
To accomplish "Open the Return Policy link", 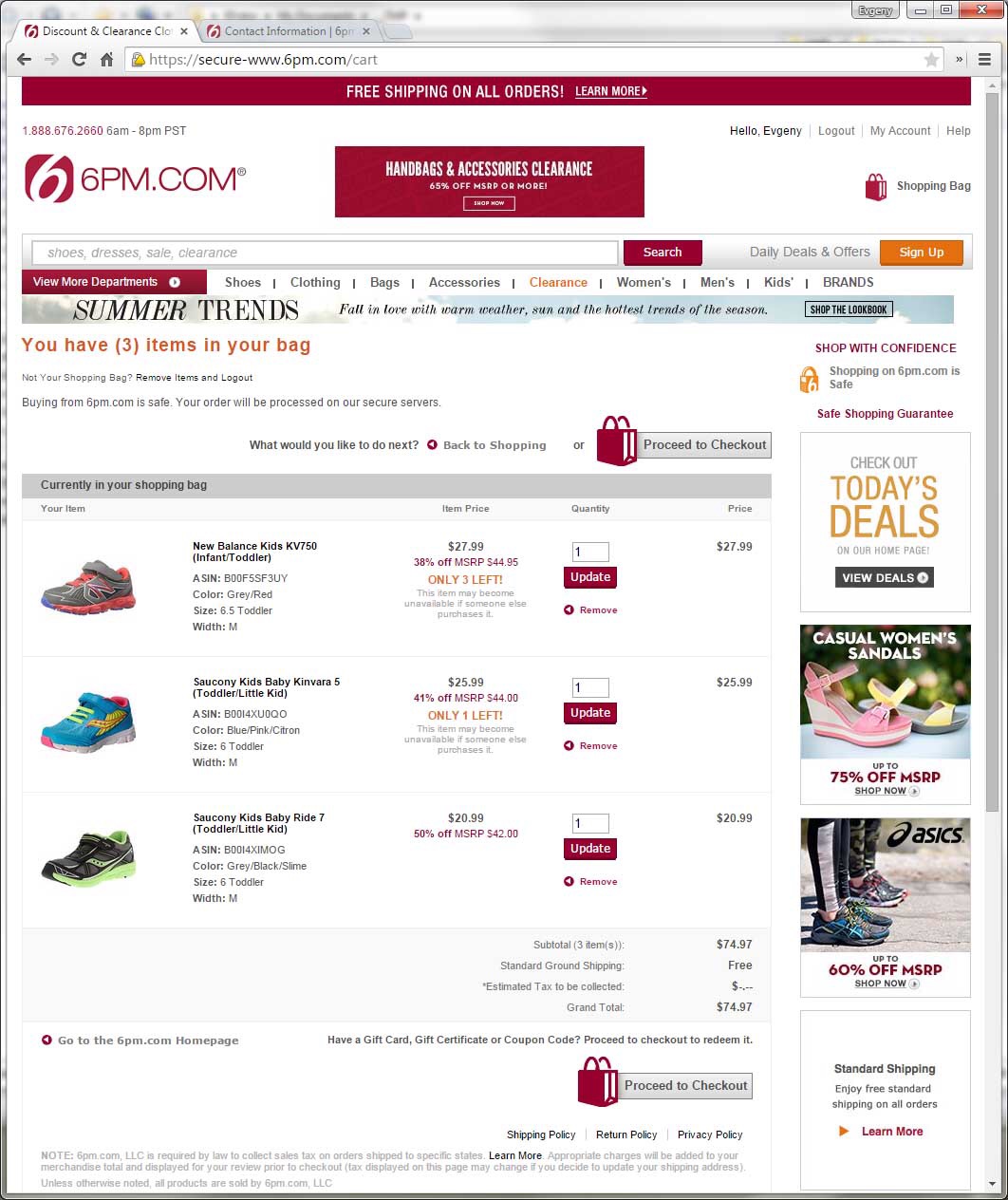I will click(626, 1134).
